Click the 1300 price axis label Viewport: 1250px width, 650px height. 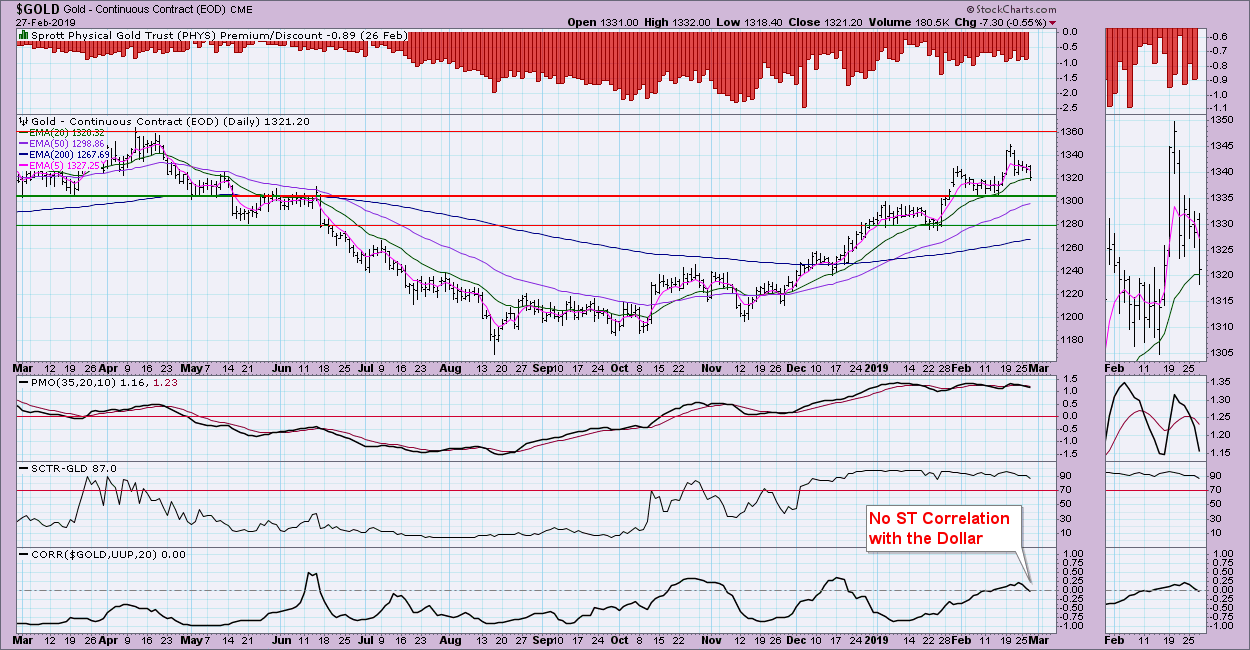[1073, 201]
